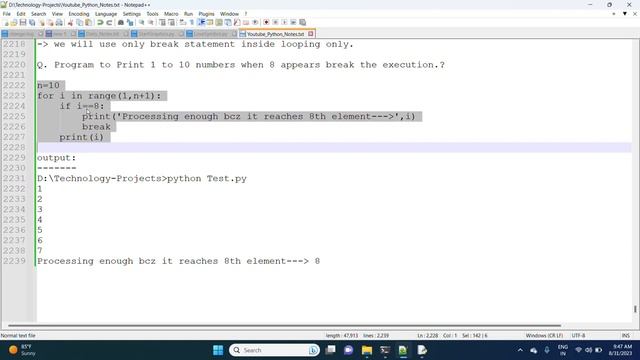Play back the recorded macro icon
Image resolution: width=640 pixels, height=360 pixels.
[284, 22]
